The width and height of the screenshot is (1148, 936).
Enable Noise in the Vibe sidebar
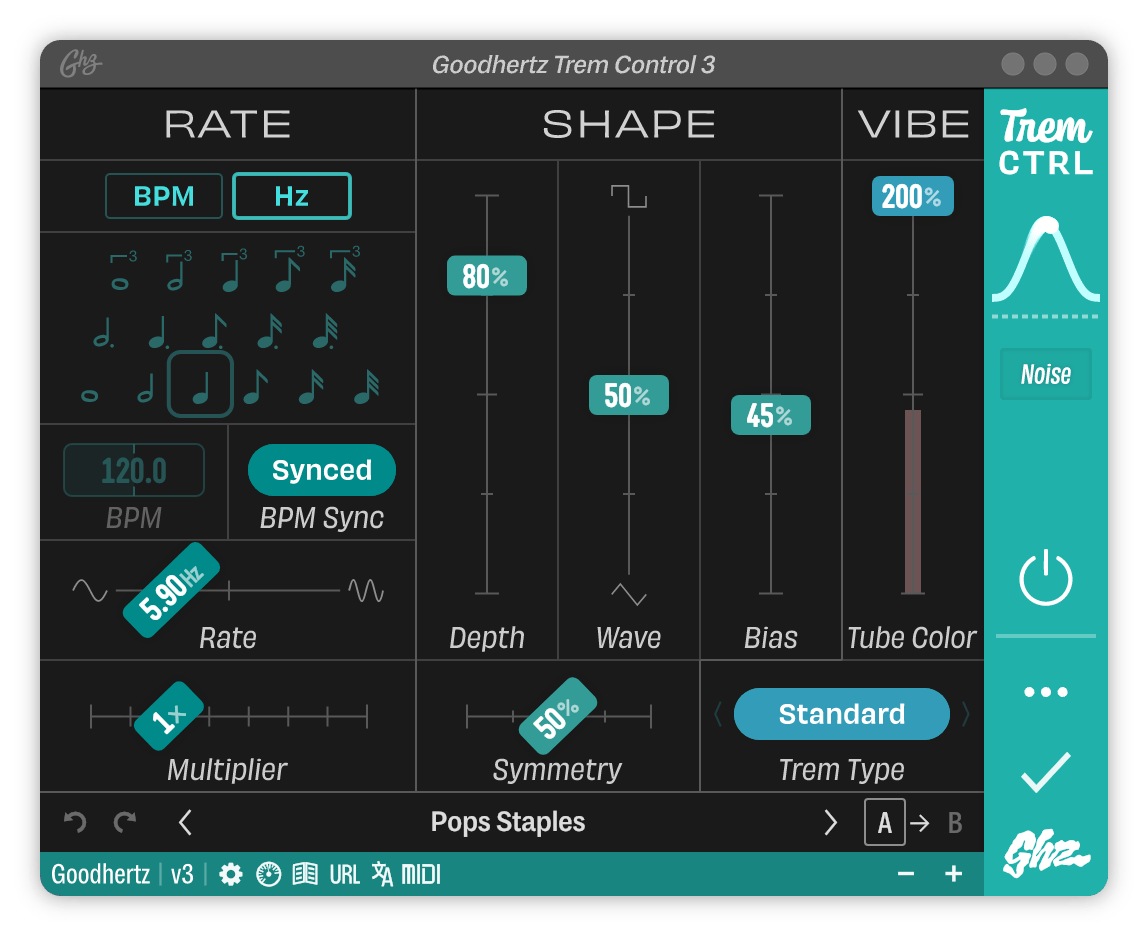coord(1045,374)
